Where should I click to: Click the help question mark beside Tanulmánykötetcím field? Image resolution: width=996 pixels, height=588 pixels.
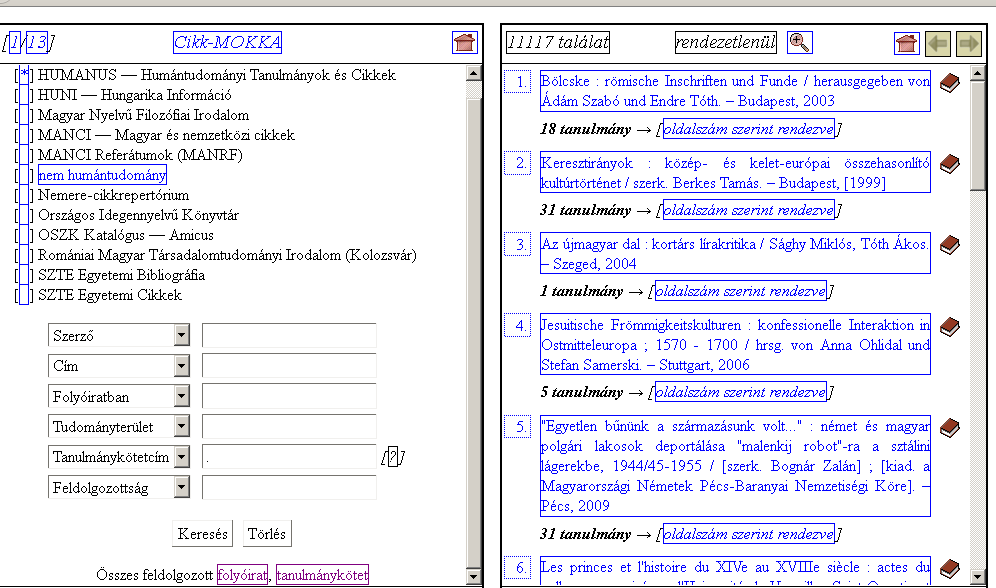pyautogui.click(x=393, y=457)
